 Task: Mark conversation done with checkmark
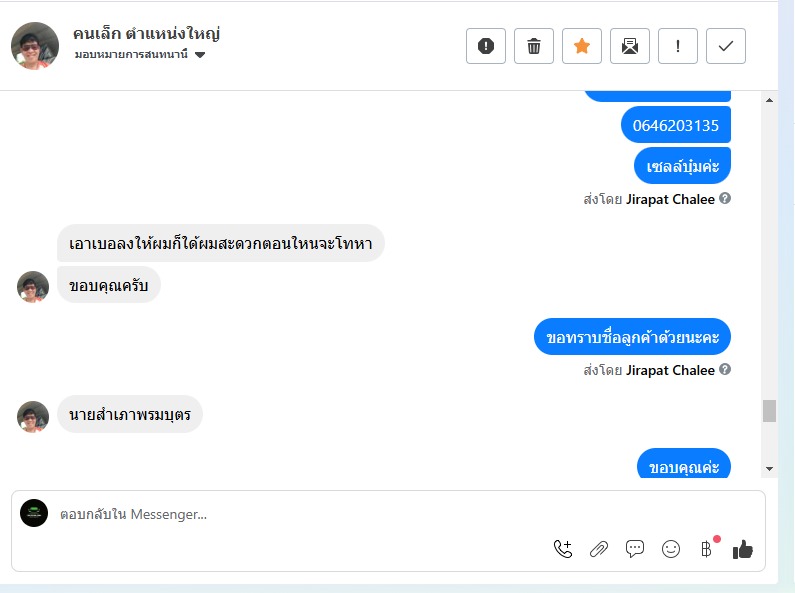[726, 46]
